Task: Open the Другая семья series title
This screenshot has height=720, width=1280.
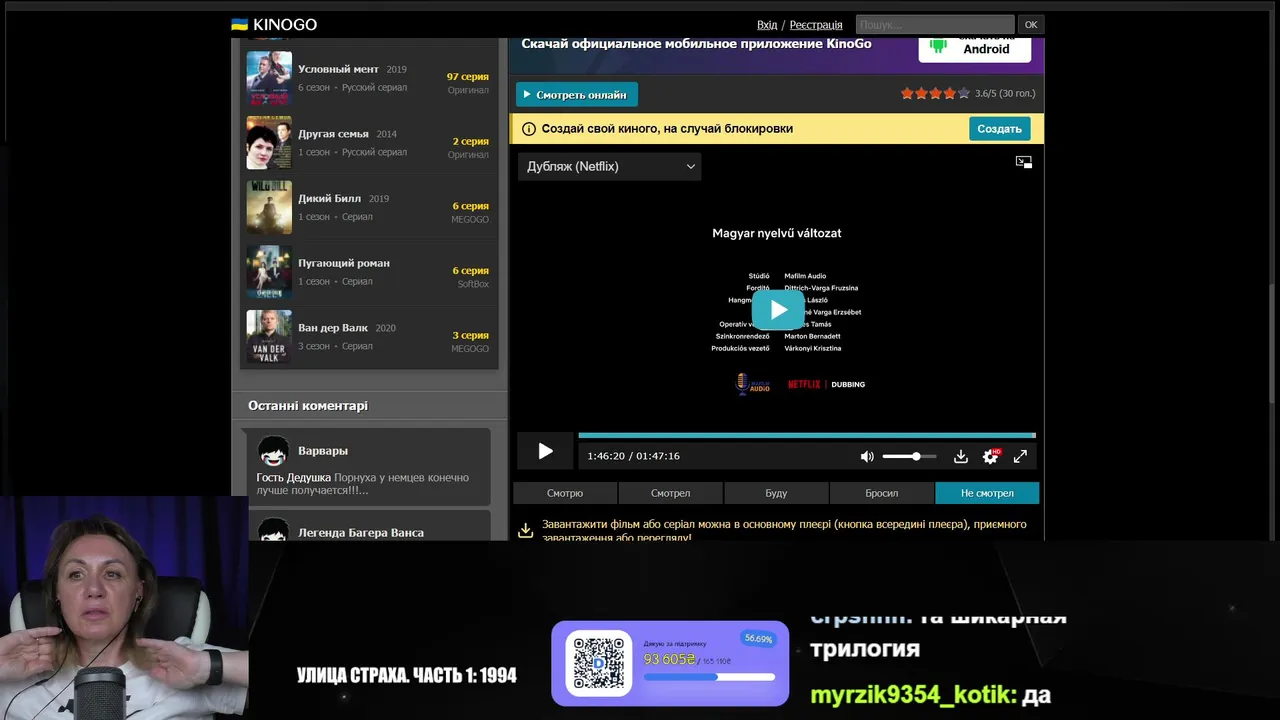Action: (x=333, y=134)
